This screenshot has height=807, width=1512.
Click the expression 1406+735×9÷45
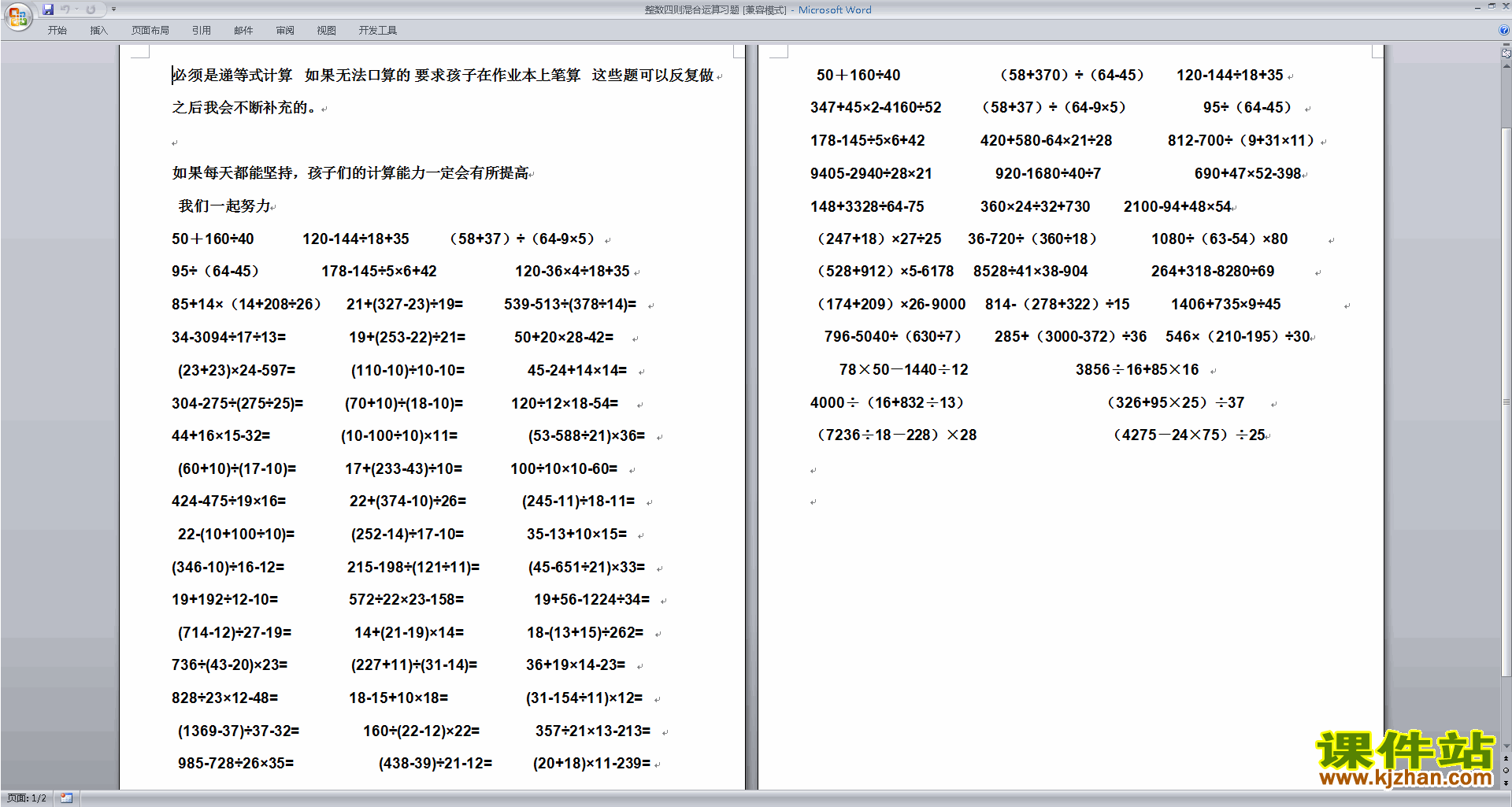pos(1226,304)
